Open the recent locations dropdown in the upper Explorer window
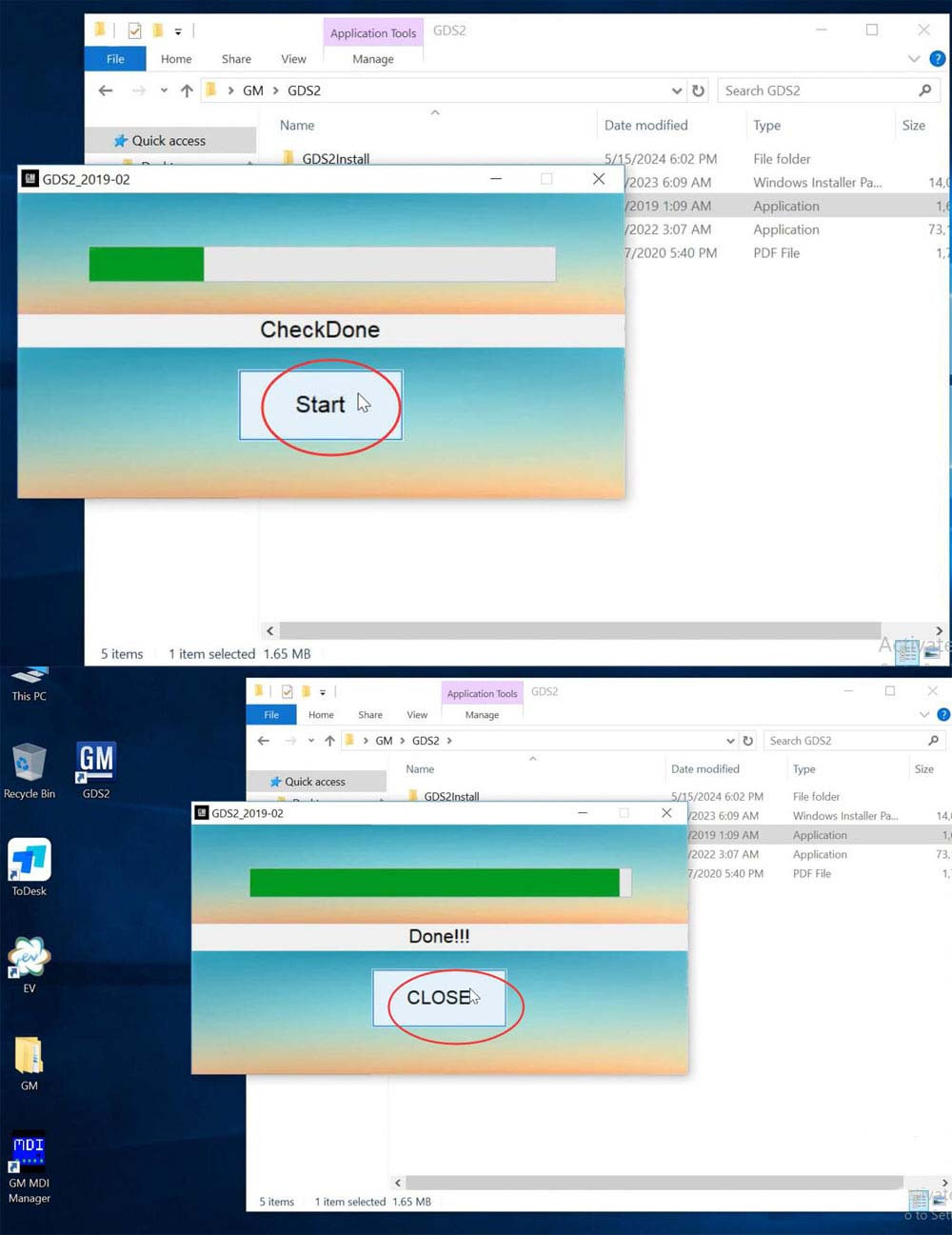This screenshot has width=952, height=1235. [x=164, y=90]
